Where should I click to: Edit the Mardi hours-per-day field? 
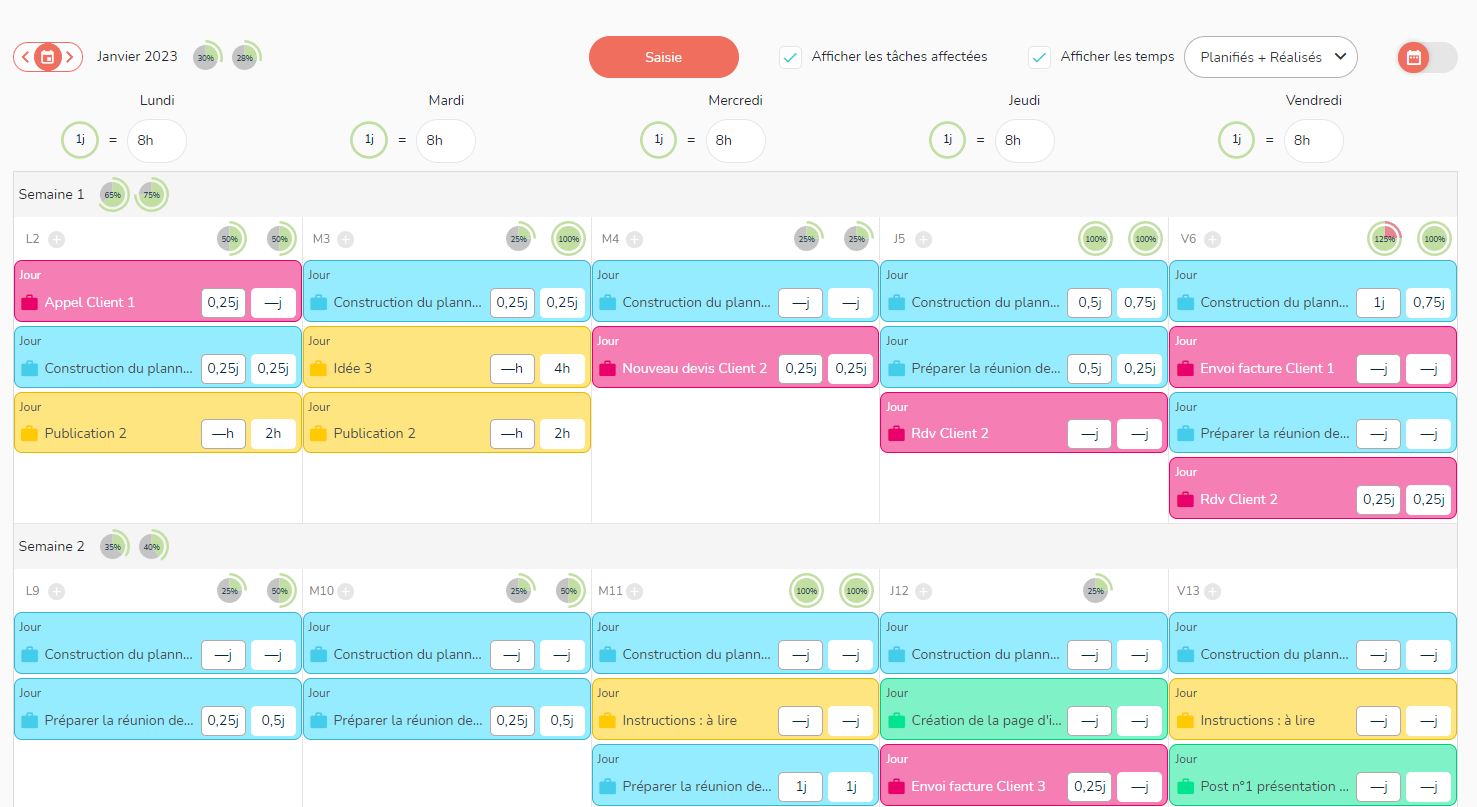[x=445, y=140]
